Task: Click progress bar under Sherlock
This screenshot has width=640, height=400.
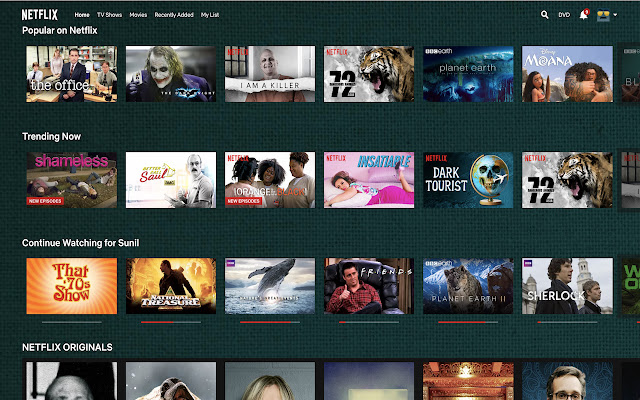Action: [x=567, y=322]
